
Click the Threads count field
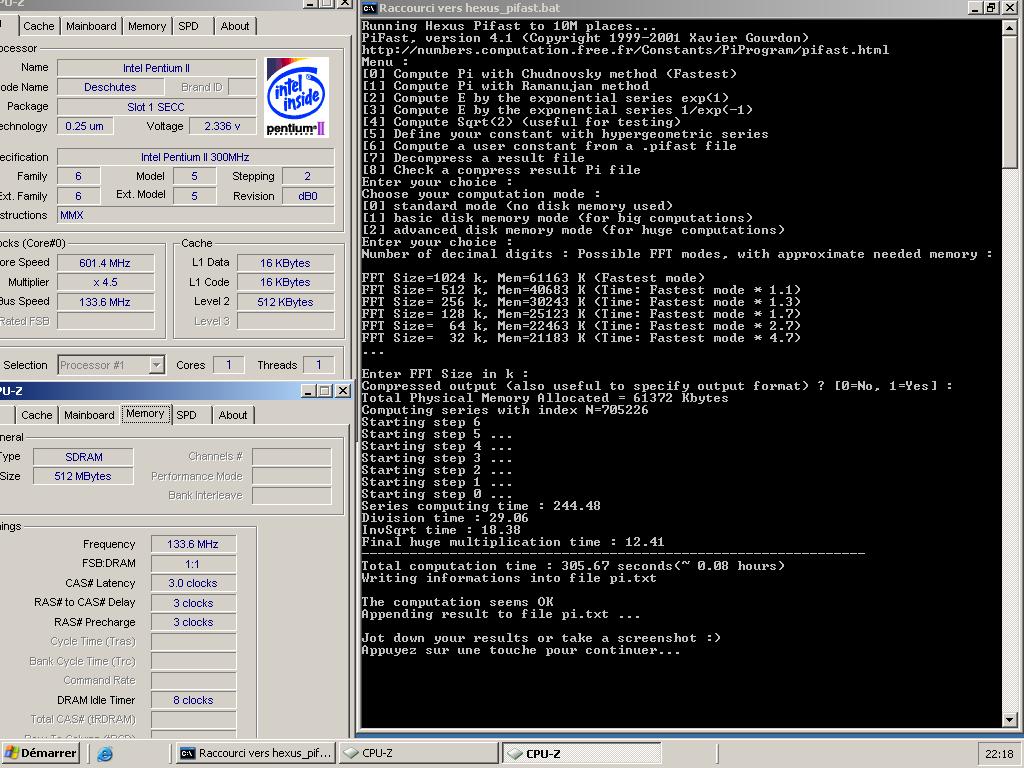click(x=319, y=365)
